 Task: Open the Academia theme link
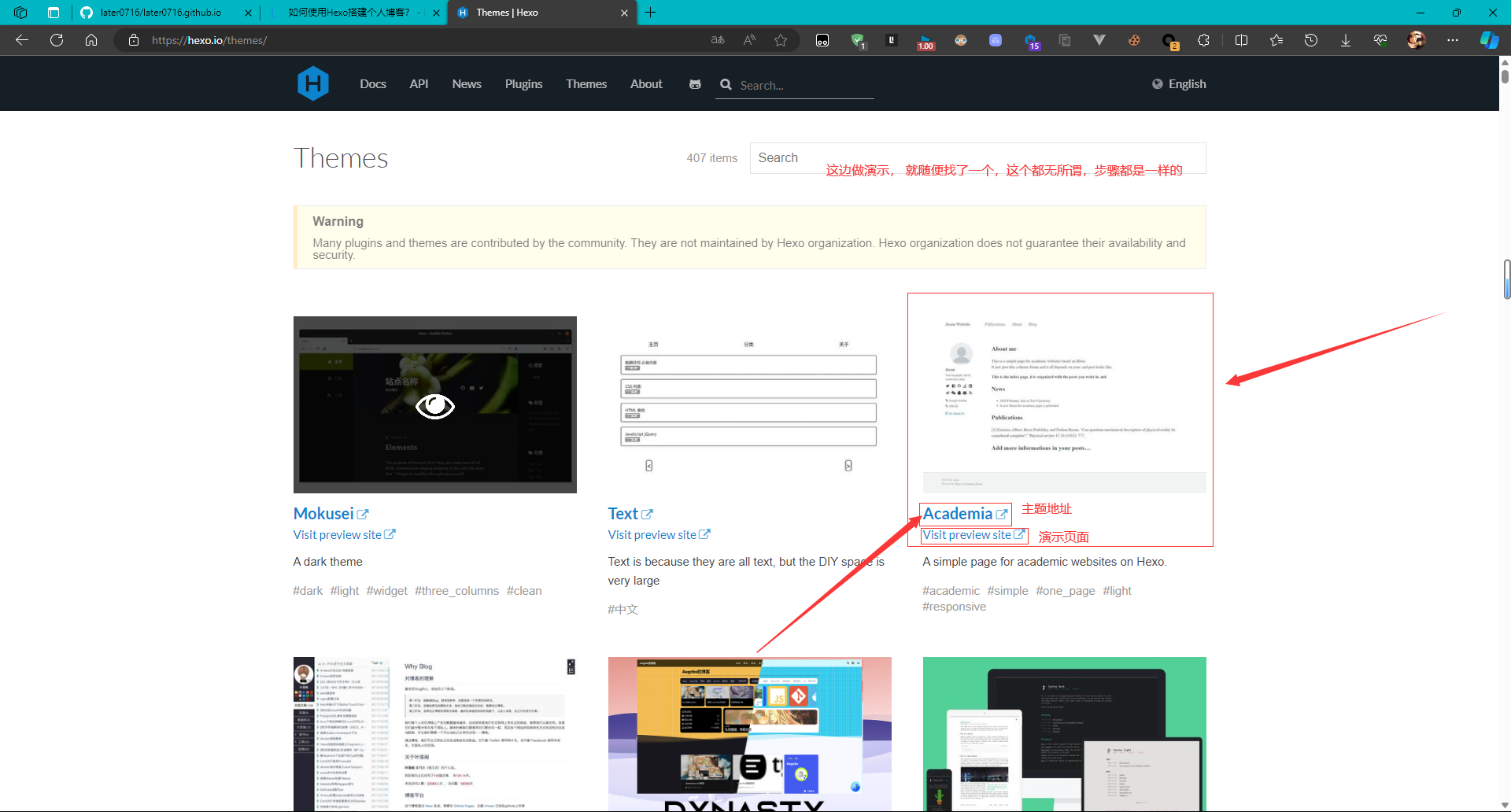(957, 514)
